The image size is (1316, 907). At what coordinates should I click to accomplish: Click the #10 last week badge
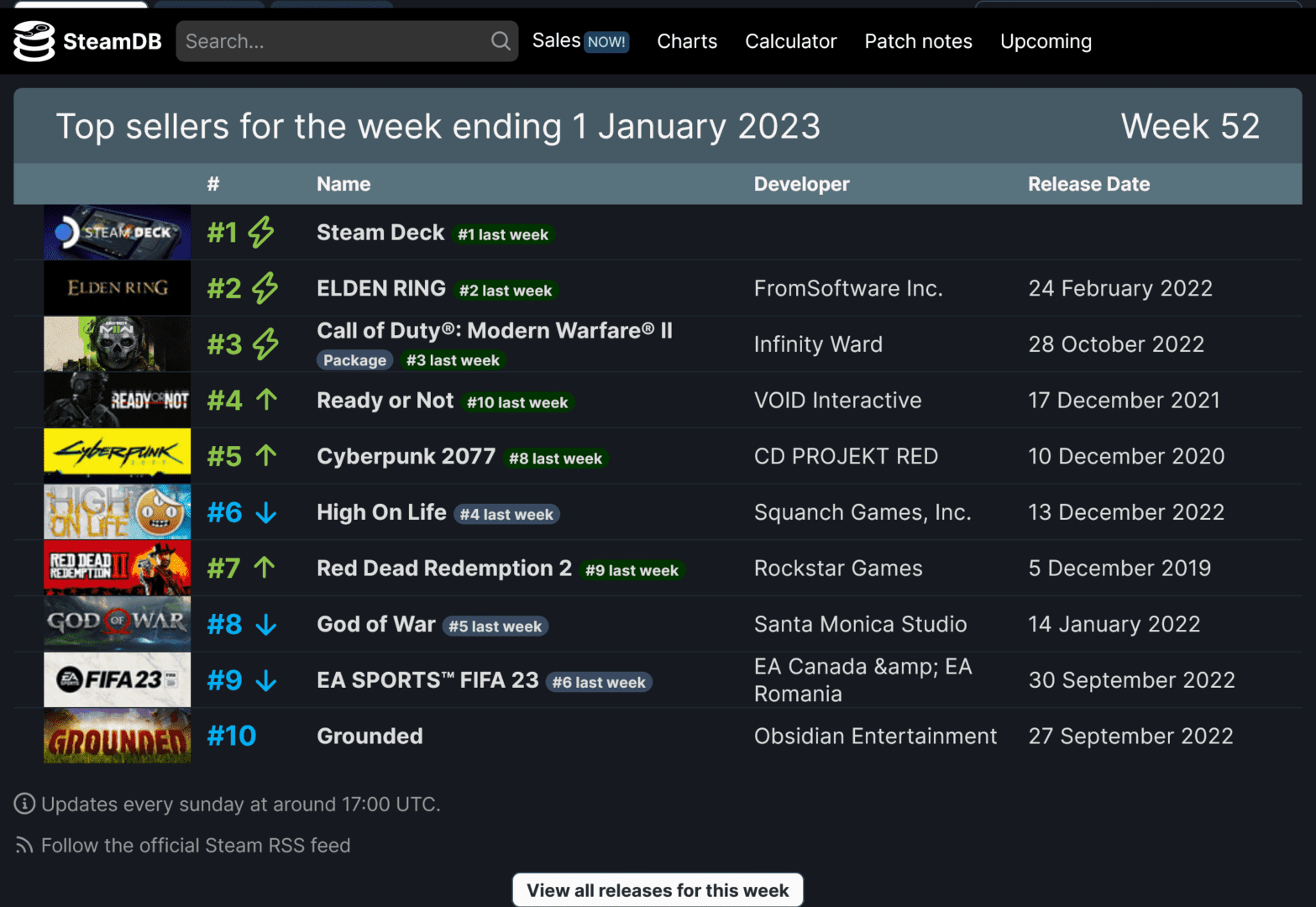click(x=517, y=402)
